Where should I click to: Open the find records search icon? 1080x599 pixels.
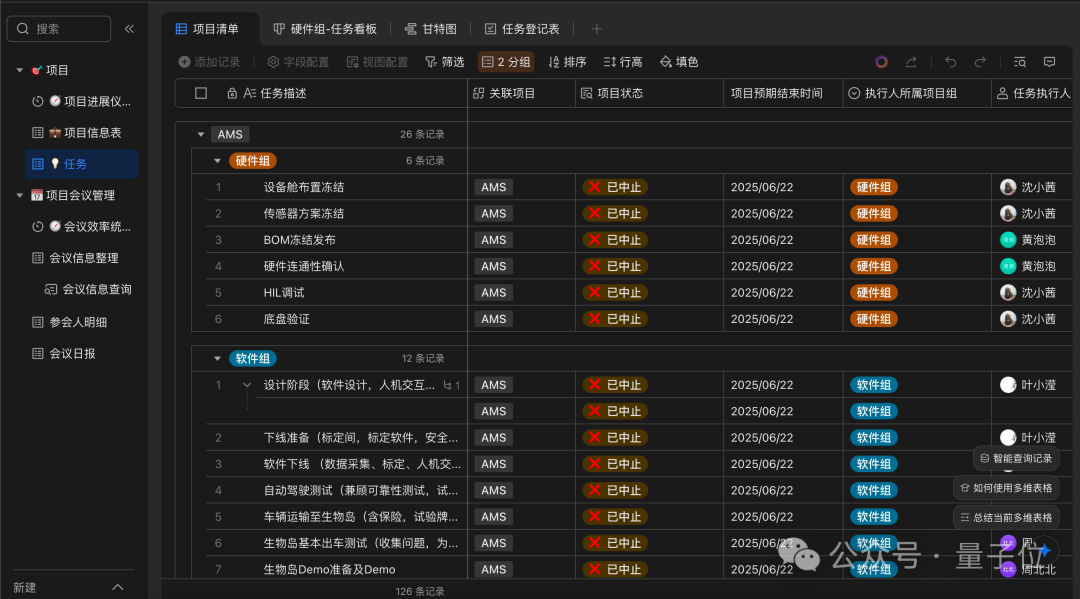tap(1020, 62)
